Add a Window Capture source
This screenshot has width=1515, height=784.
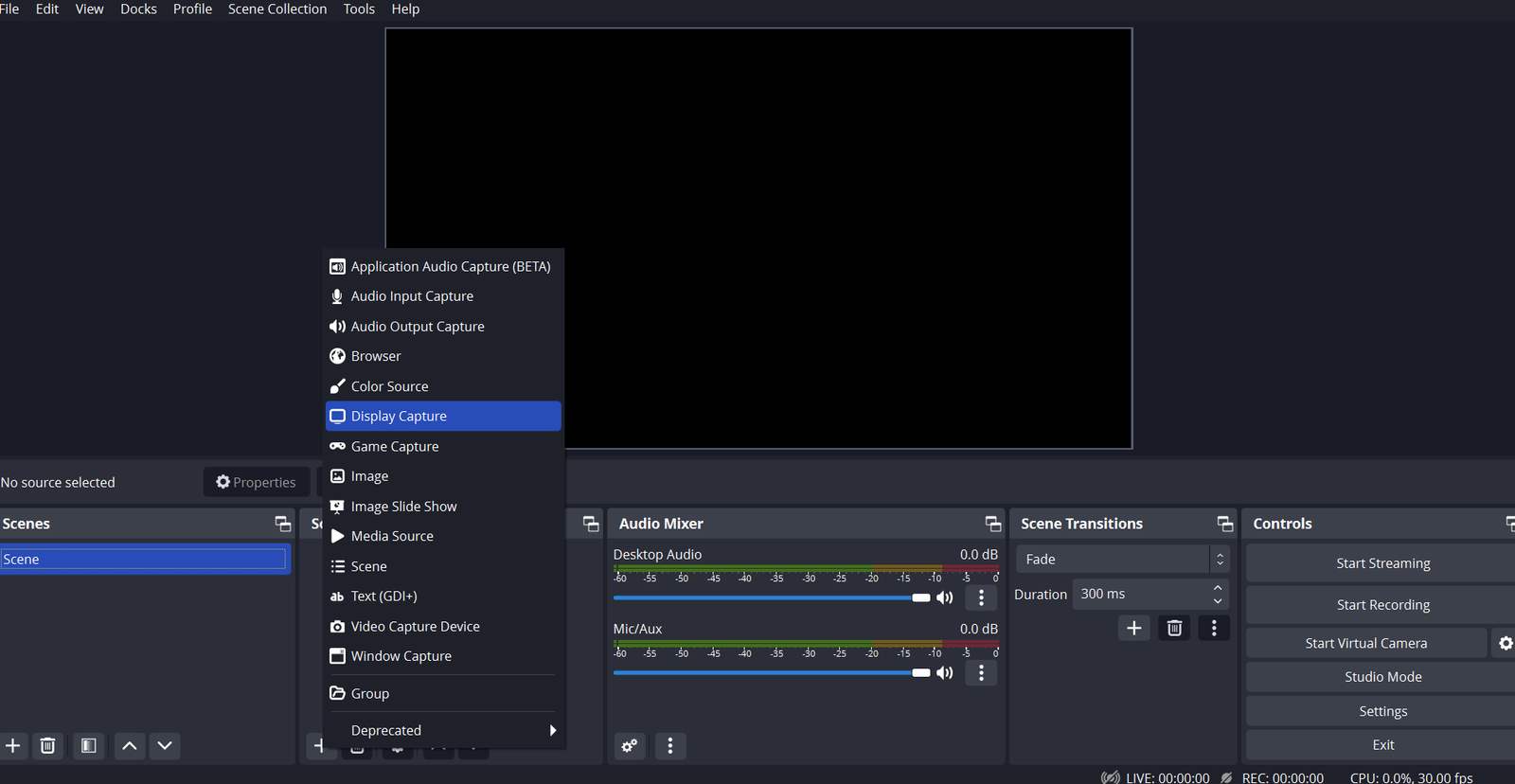[x=443, y=656]
